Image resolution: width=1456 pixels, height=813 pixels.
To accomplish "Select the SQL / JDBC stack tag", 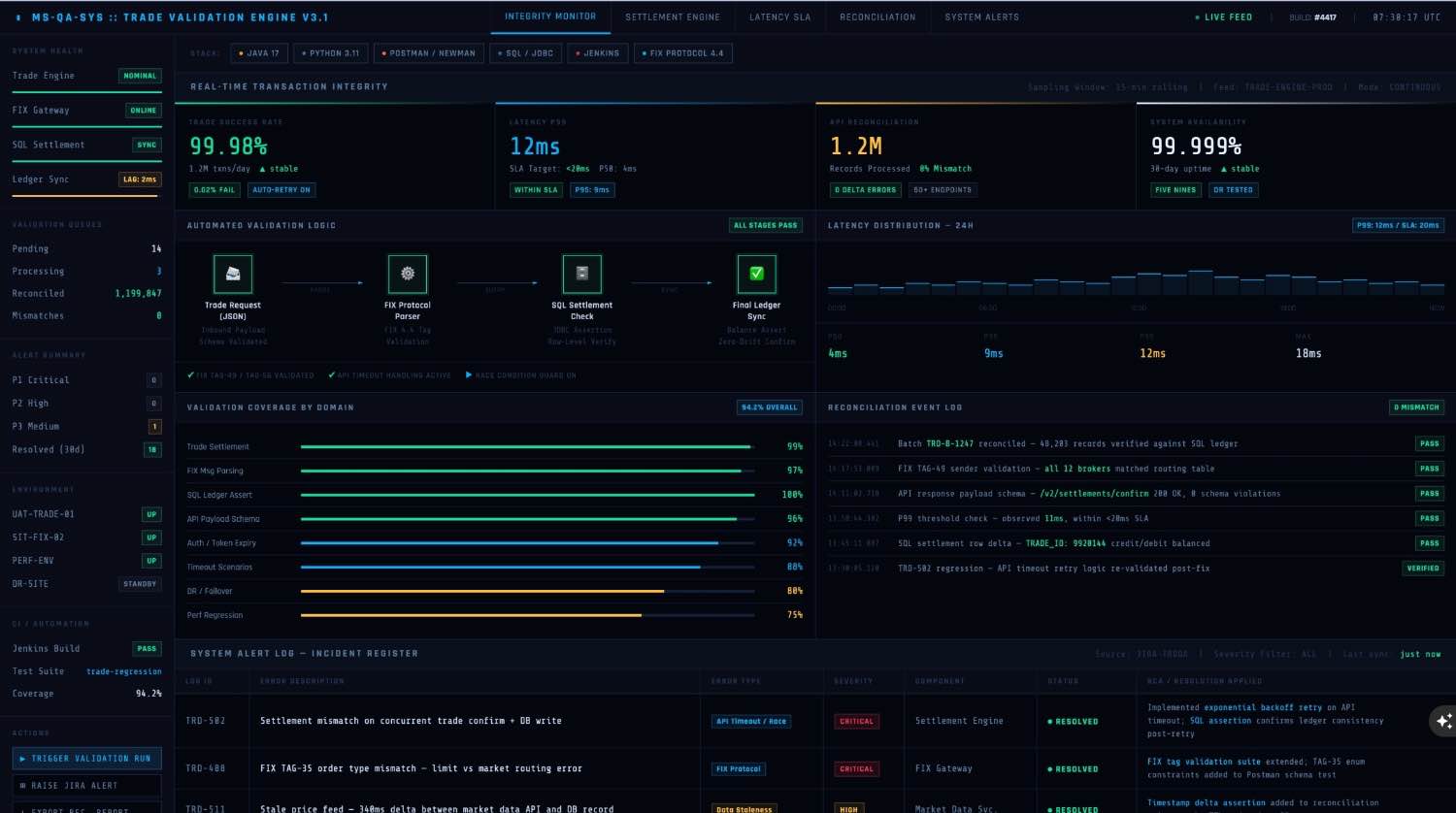I will (525, 53).
